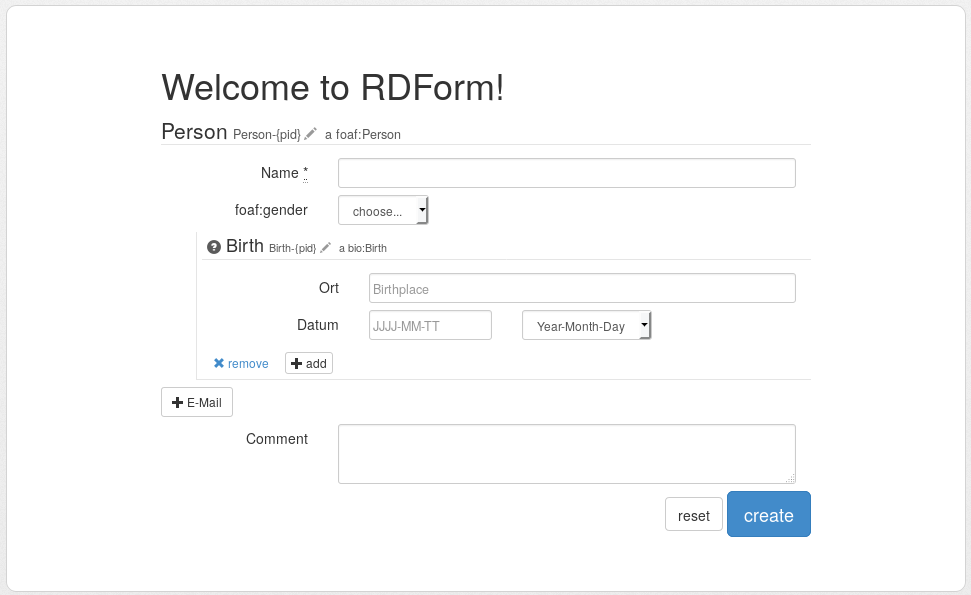Click the Ort label
This screenshot has height=595, width=971.
[329, 288]
